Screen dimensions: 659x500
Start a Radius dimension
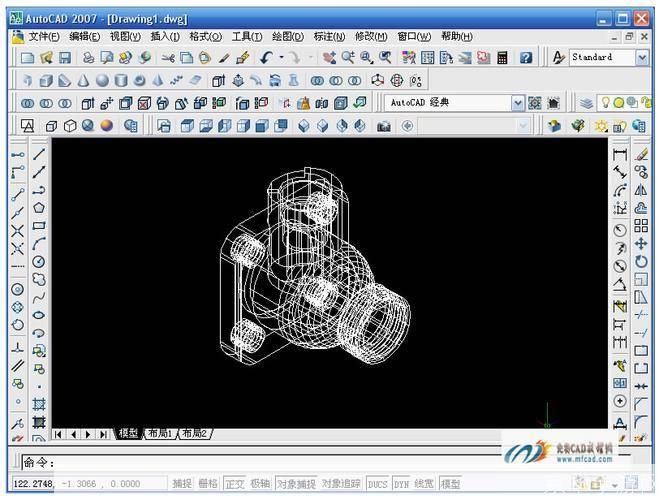[x=620, y=230]
